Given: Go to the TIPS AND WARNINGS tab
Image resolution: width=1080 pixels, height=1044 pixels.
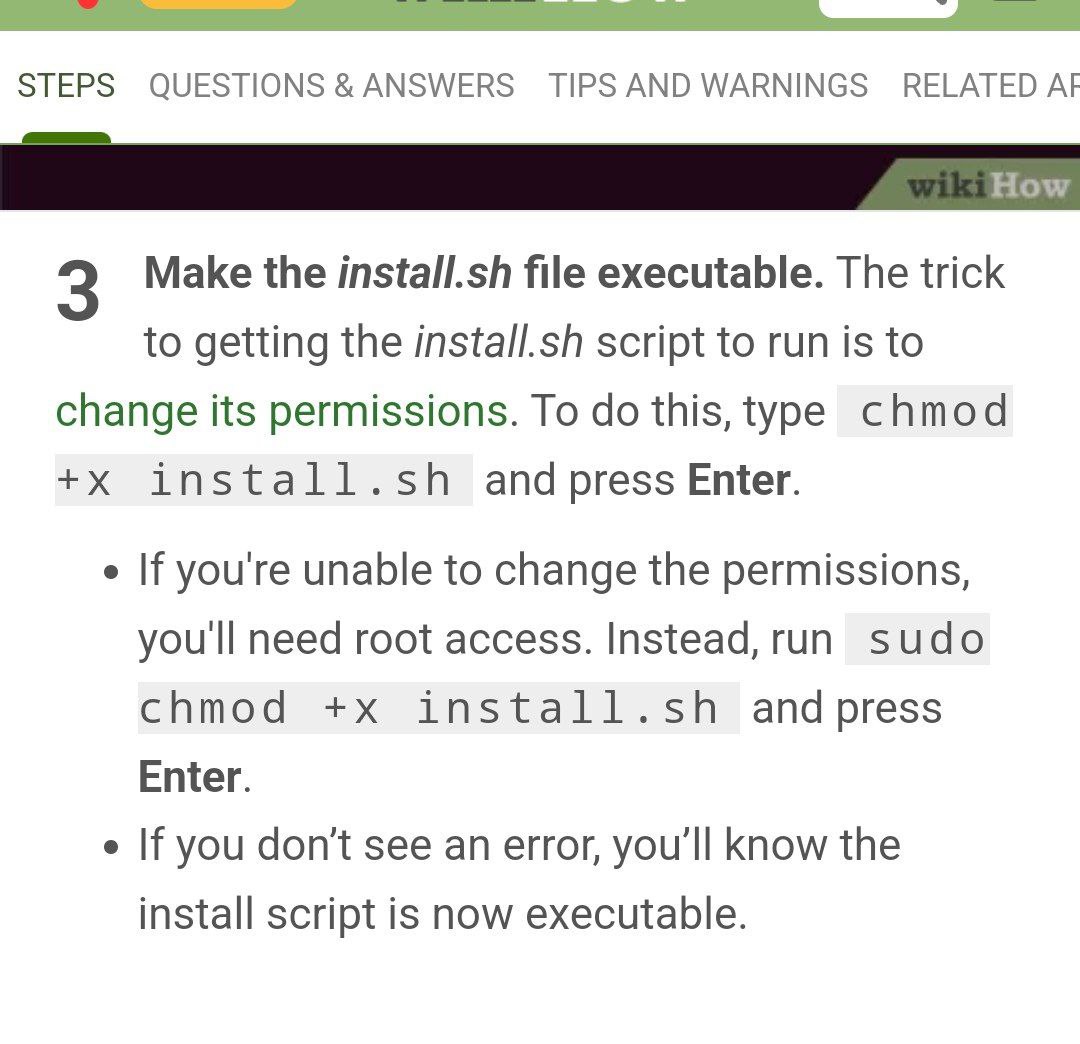Looking at the screenshot, I should coord(707,86).
